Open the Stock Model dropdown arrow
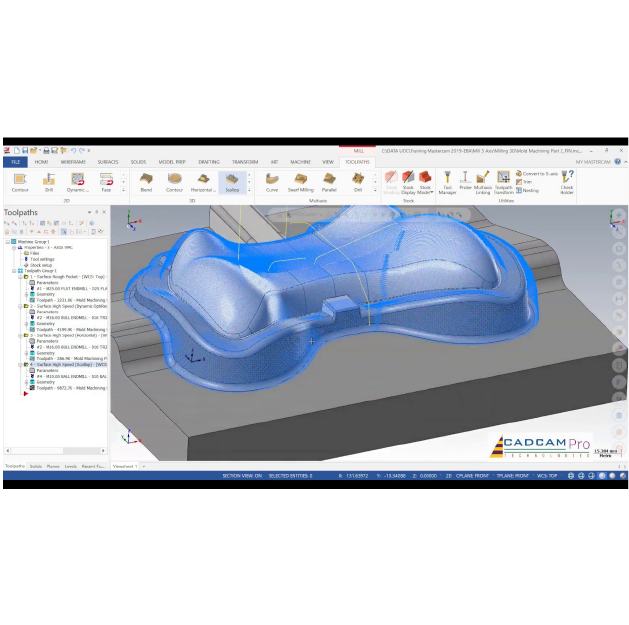 [x=432, y=193]
